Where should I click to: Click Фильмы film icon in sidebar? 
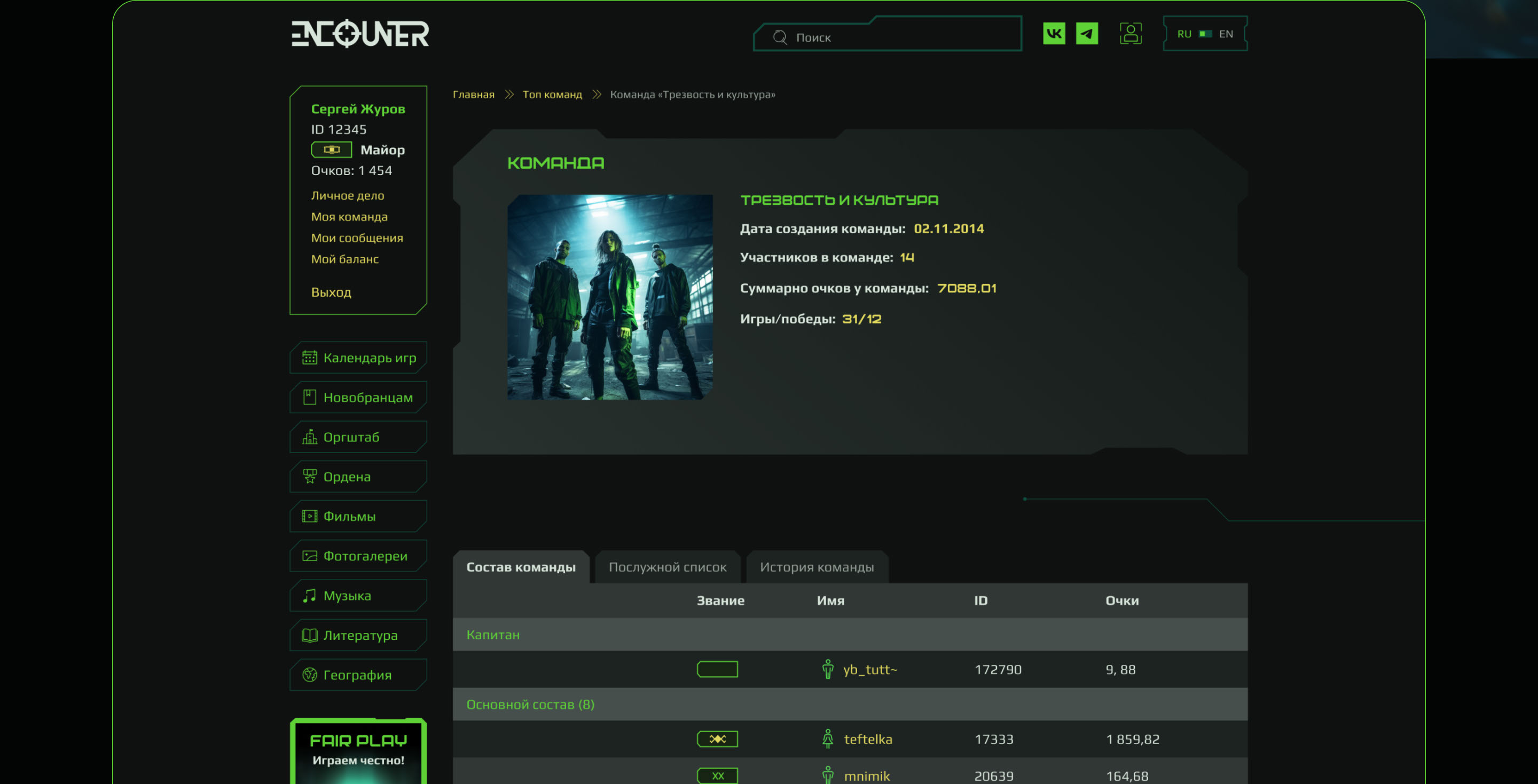(309, 516)
